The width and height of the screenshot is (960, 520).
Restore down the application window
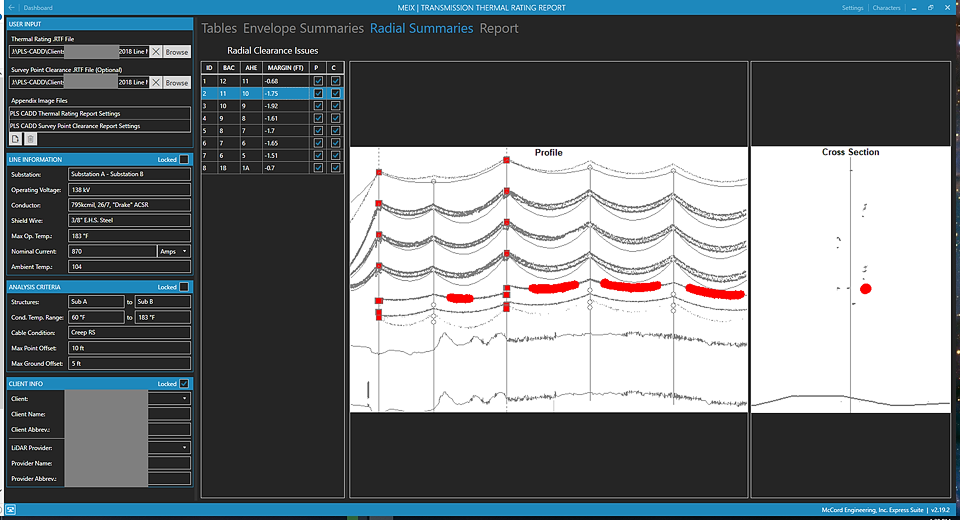point(933,8)
